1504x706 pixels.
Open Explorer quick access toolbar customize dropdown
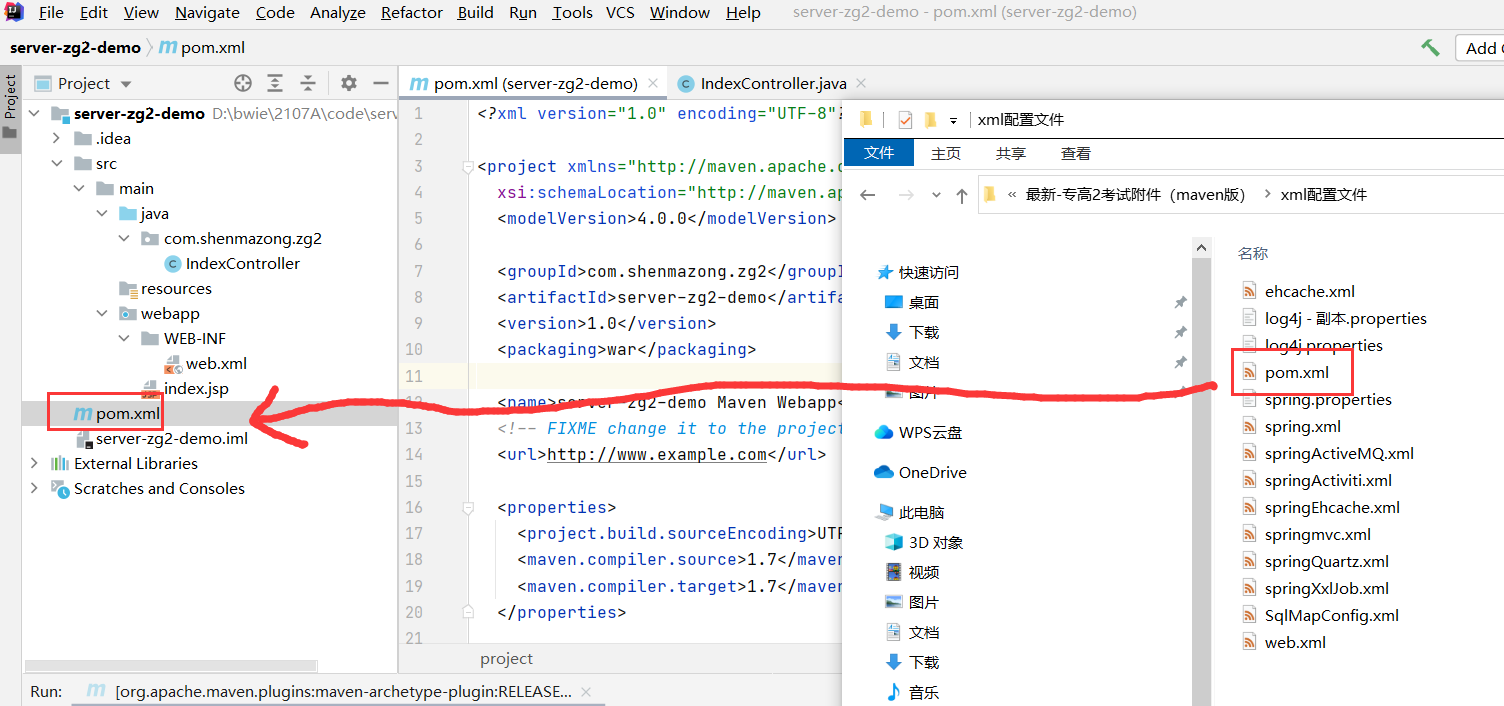point(953,120)
